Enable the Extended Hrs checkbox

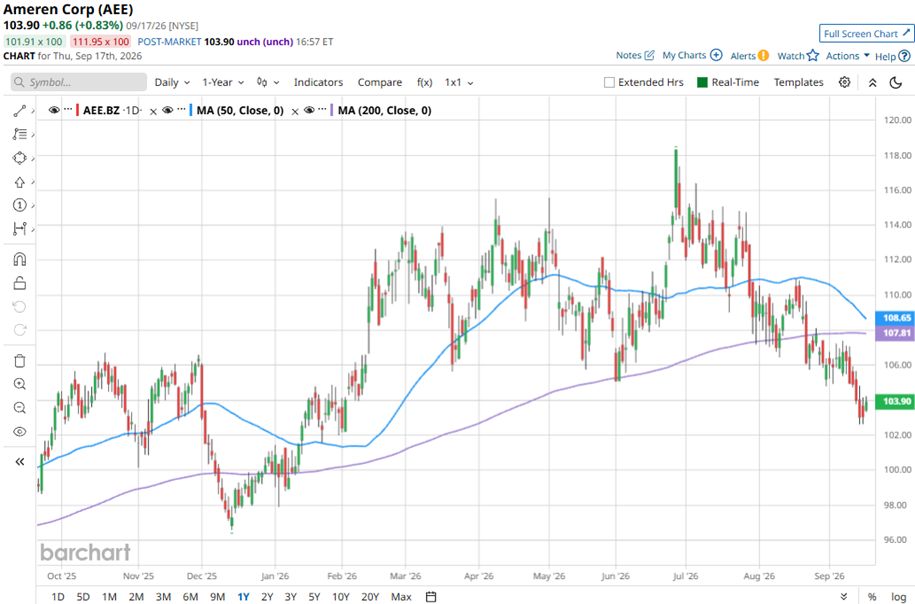click(x=609, y=82)
